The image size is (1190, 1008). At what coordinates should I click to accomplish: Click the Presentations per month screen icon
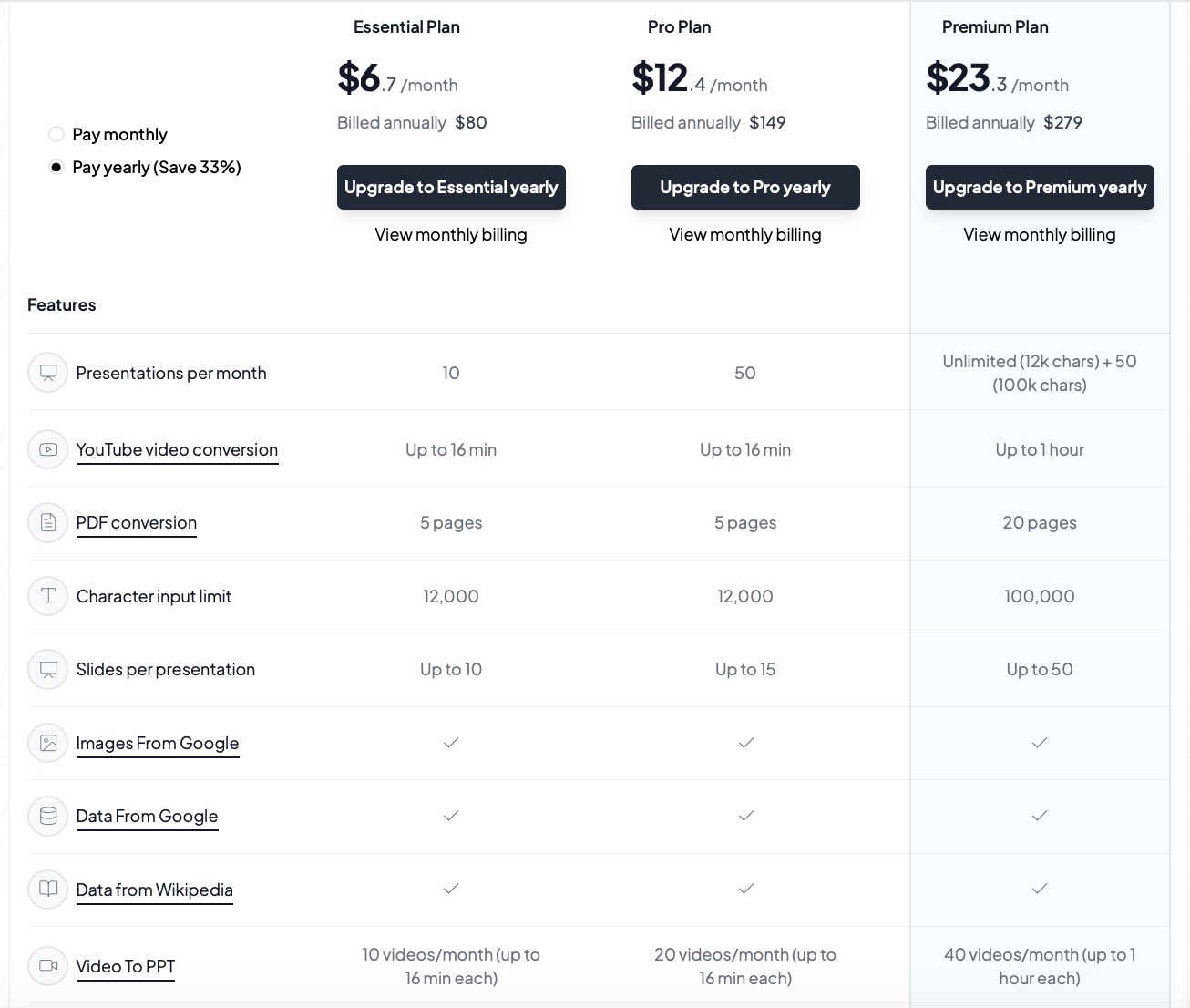pyautogui.click(x=48, y=373)
